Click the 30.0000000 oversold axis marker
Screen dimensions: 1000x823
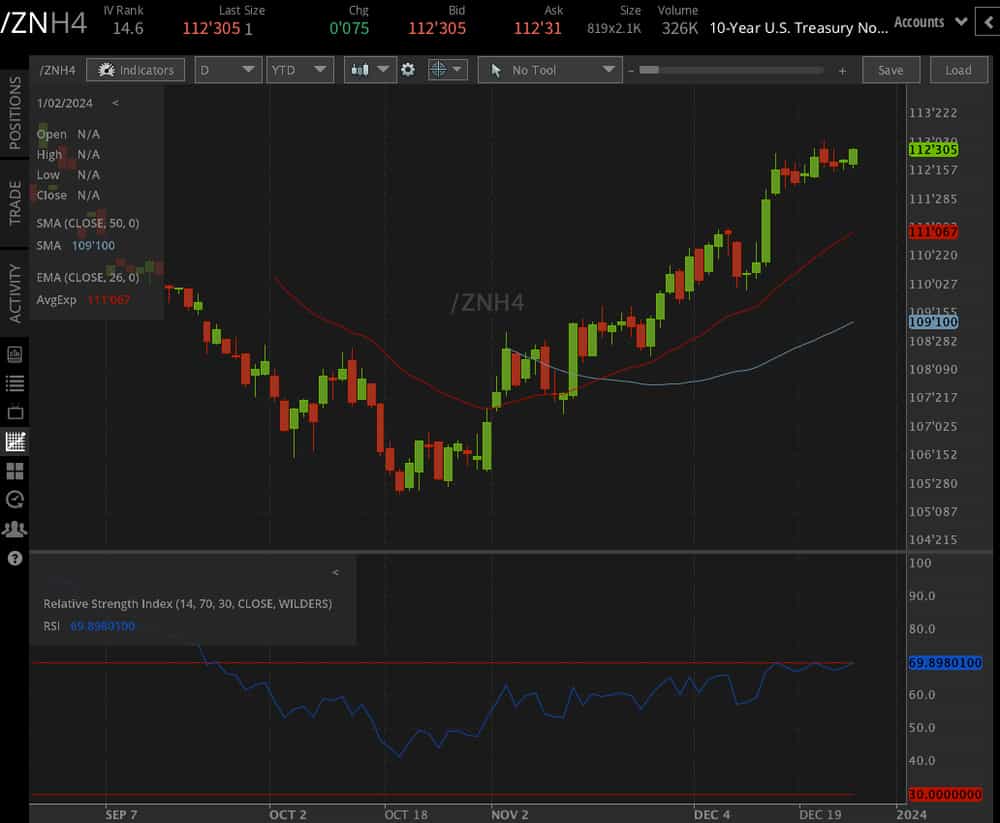pyautogui.click(x=945, y=794)
